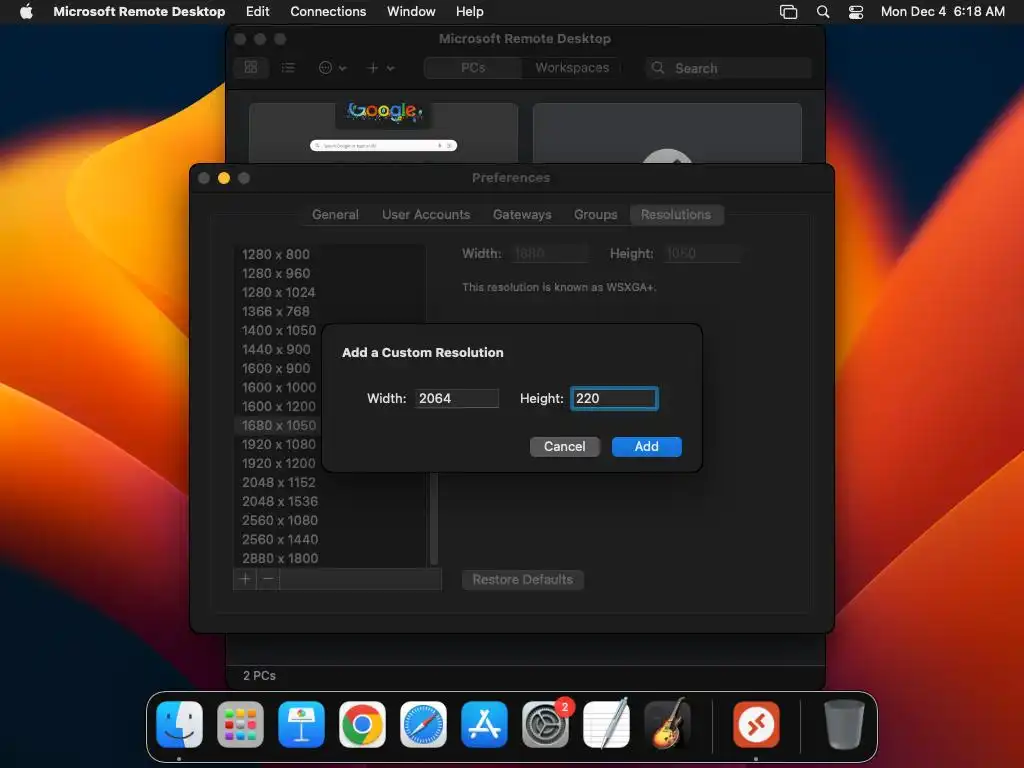
Task: Click the Spotlight search icon in menu bar
Action: click(823, 12)
